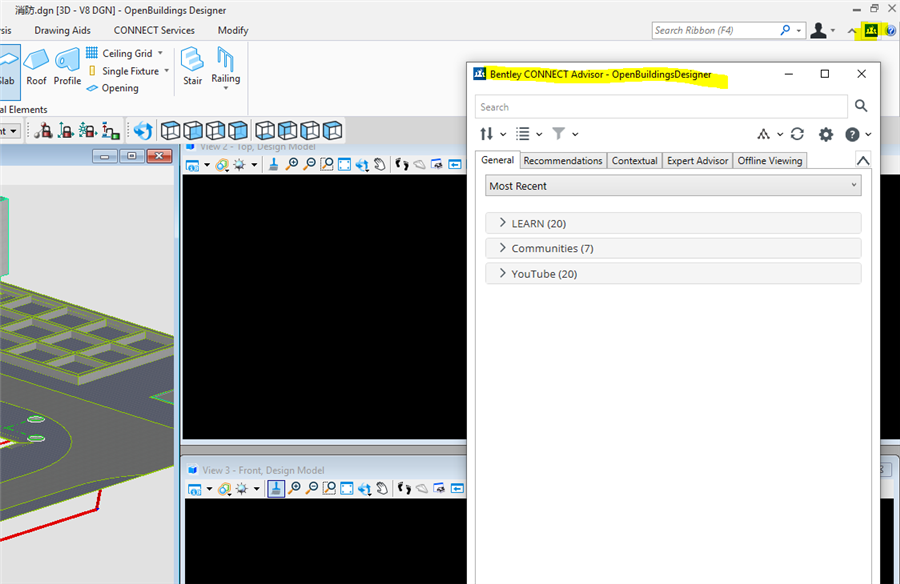
Task: Minimize the inner view window at left
Action: pyautogui.click(x=104, y=156)
